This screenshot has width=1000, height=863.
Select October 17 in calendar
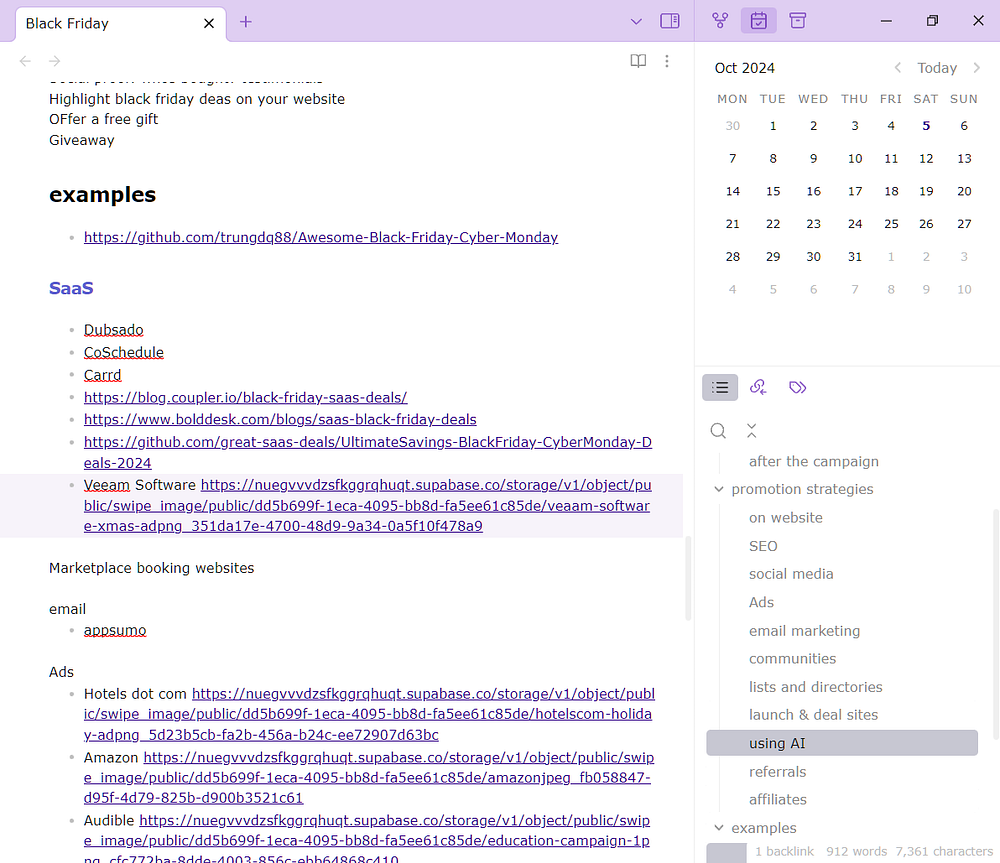[x=855, y=191]
